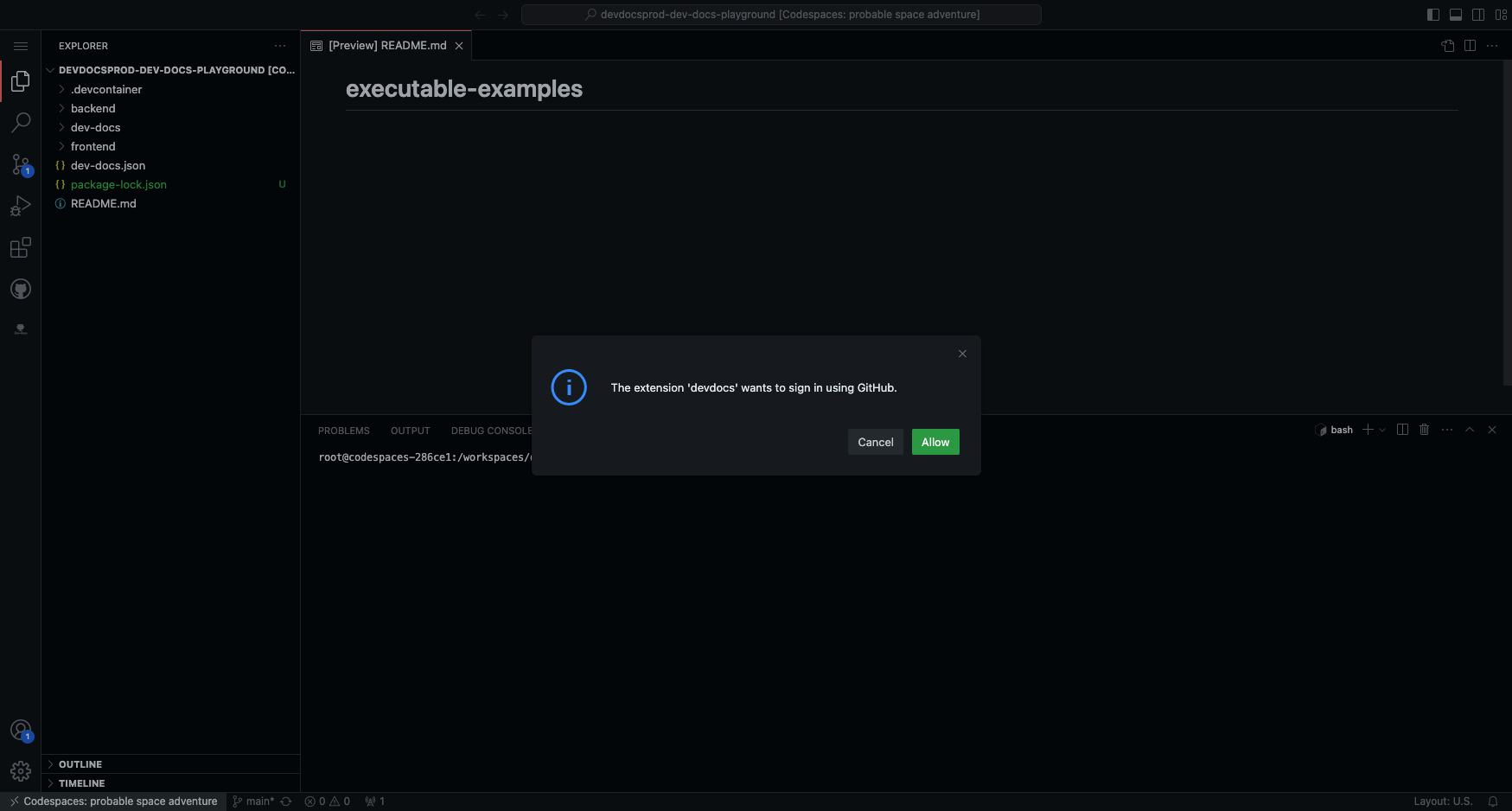This screenshot has height=811, width=1512.
Task: Toggle the bottom panel layout button
Action: [x=1456, y=15]
